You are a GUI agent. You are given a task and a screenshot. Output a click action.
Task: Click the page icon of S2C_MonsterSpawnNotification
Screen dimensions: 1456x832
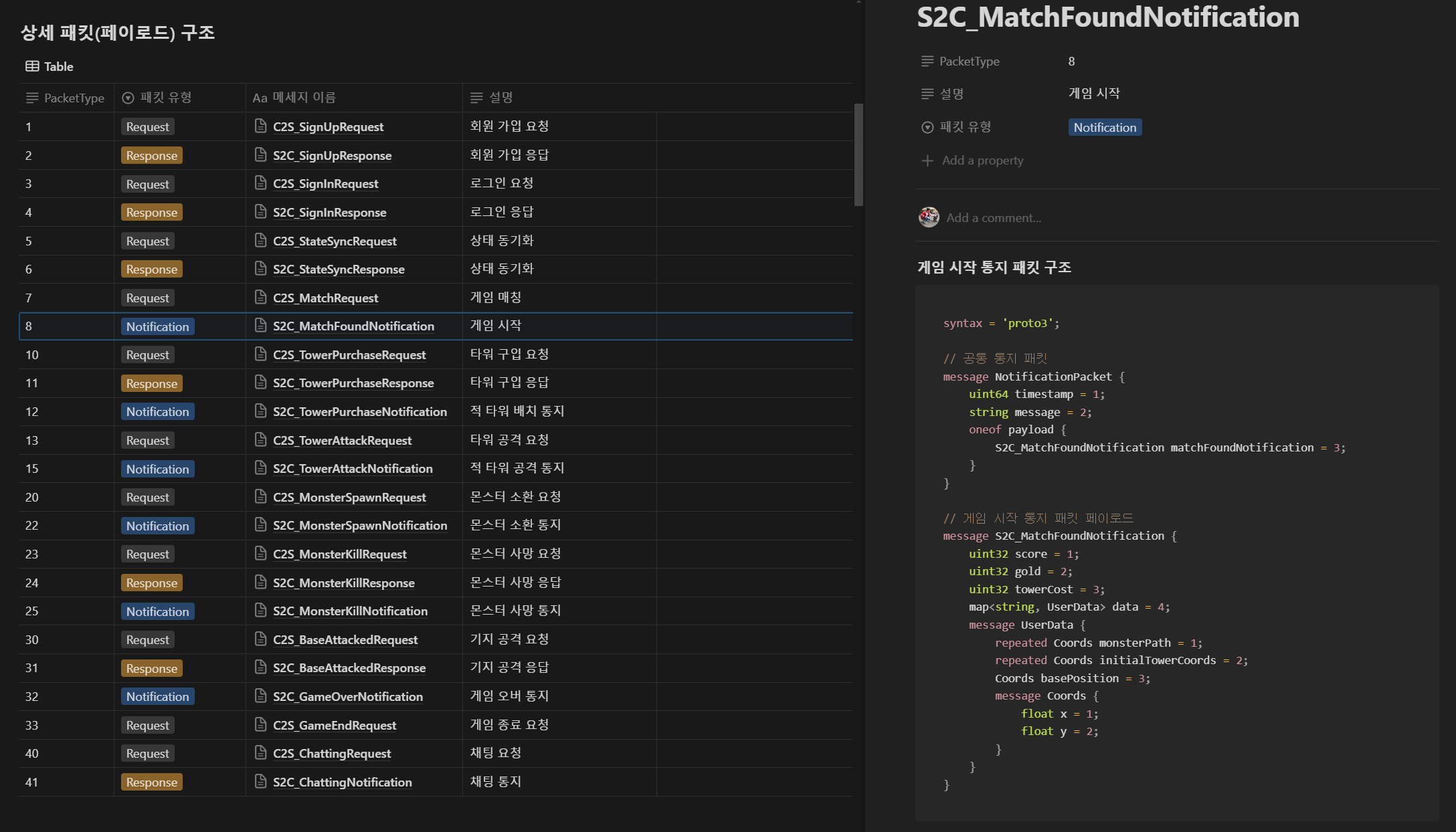[261, 524]
